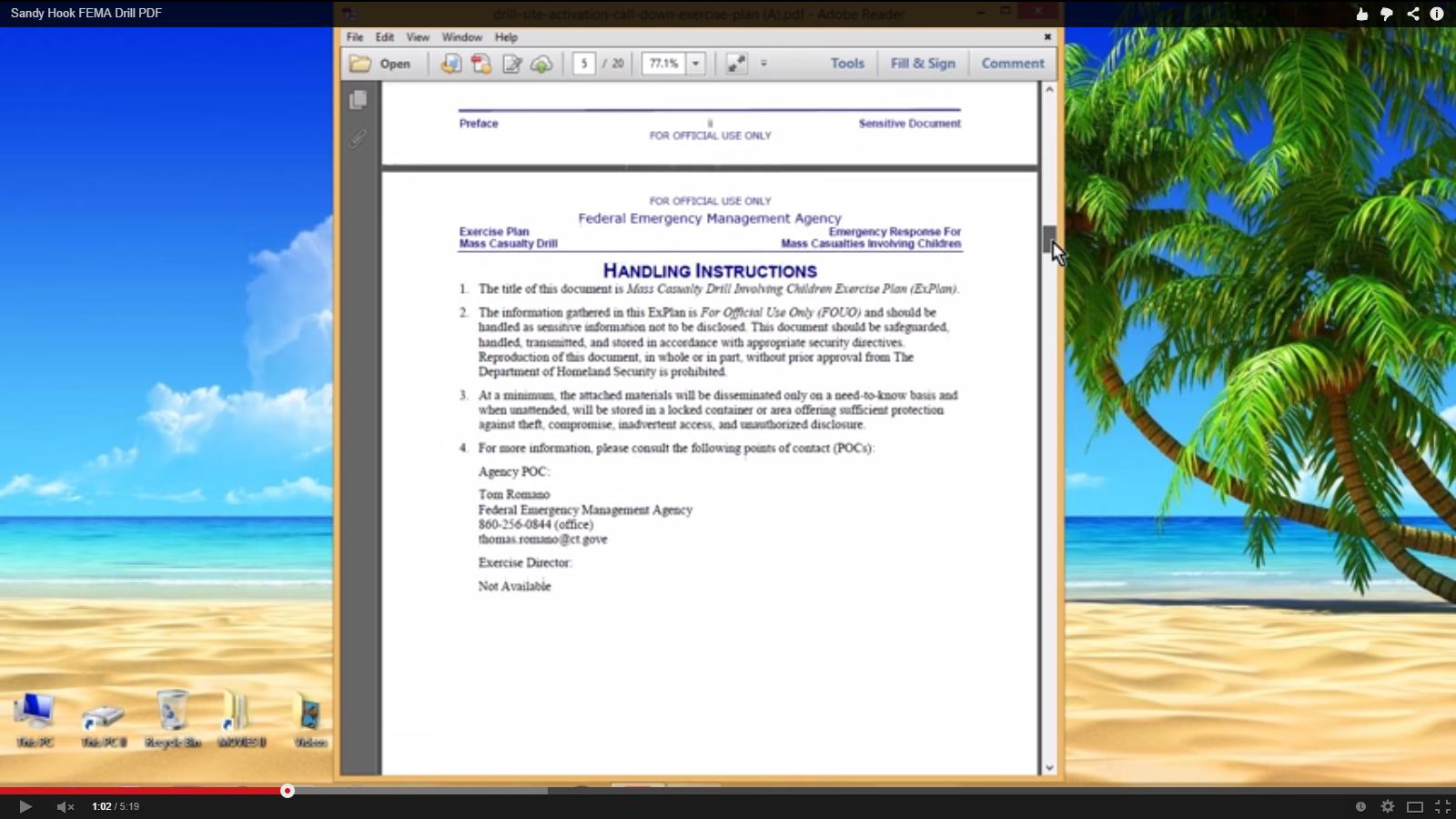
Task: Click the page number field showing 5
Action: tap(584, 64)
